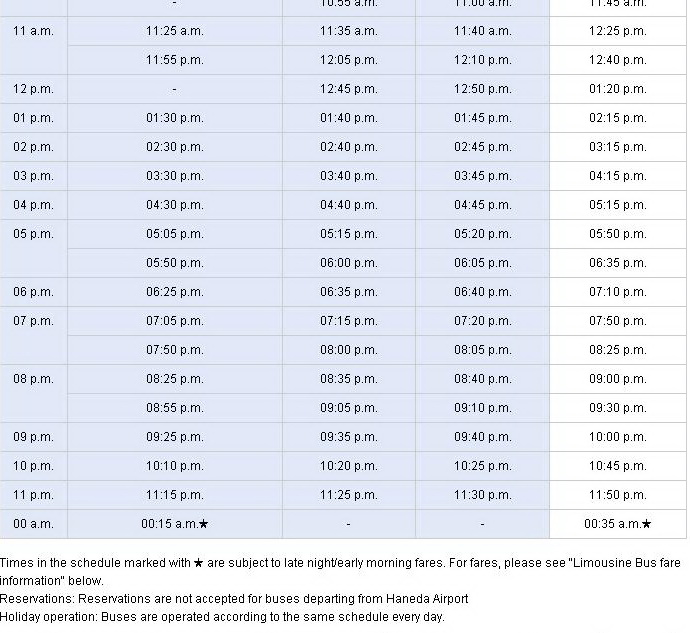Click the 11:25 a.m. departure time

174,31
